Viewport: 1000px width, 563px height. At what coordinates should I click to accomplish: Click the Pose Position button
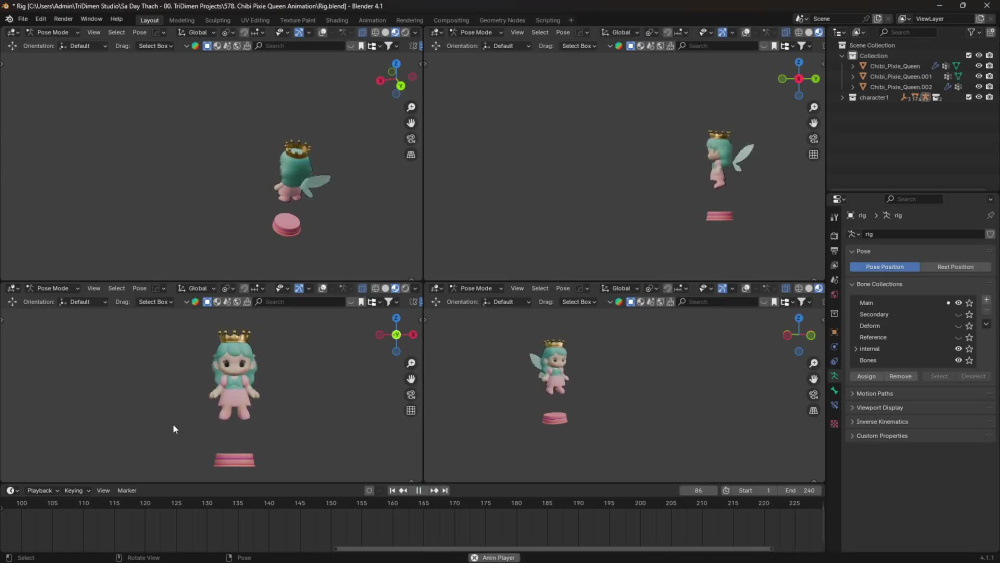(x=885, y=267)
